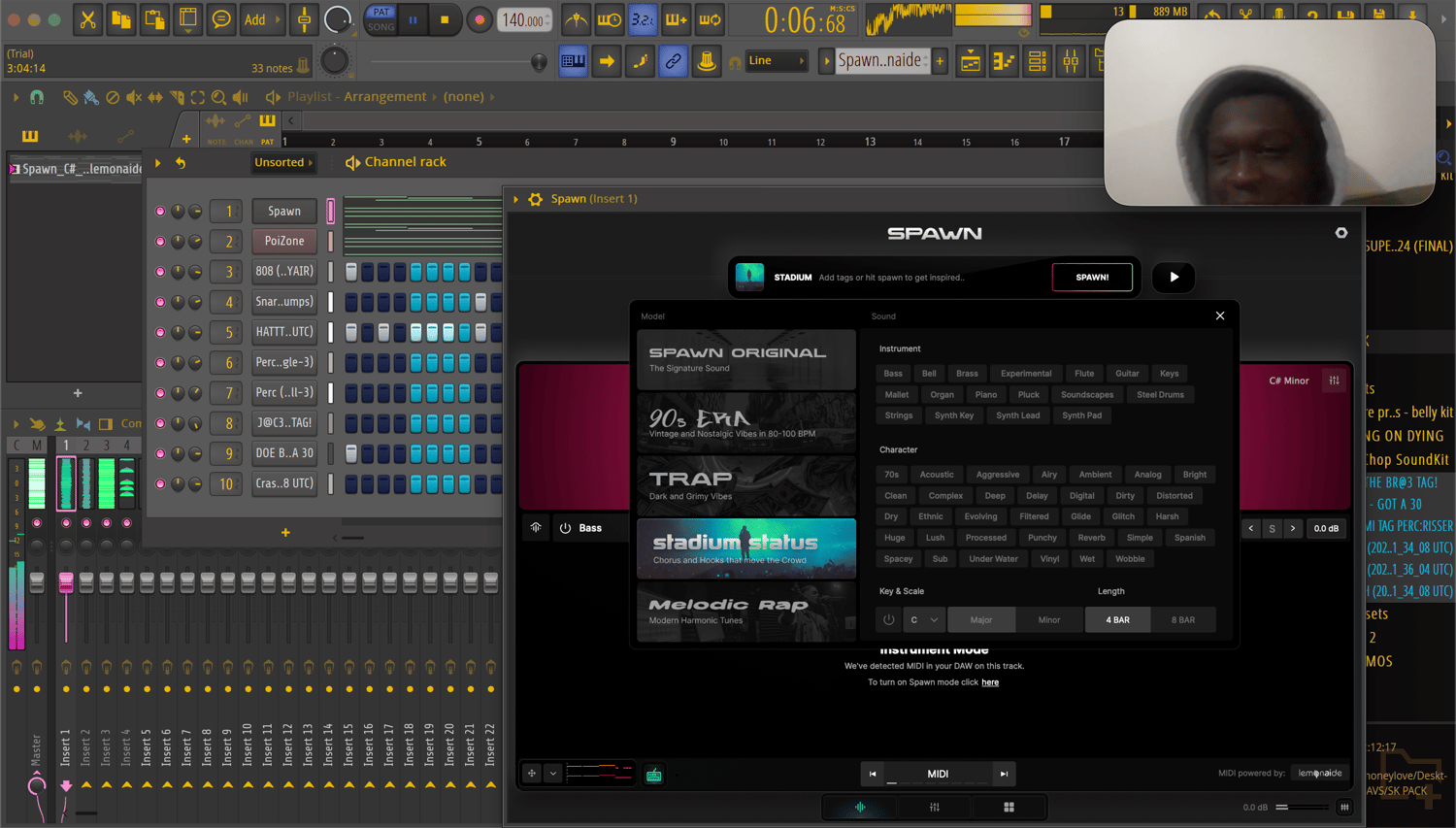
Task: Mute the PoiZone channel with its green LED
Action: coord(160,241)
